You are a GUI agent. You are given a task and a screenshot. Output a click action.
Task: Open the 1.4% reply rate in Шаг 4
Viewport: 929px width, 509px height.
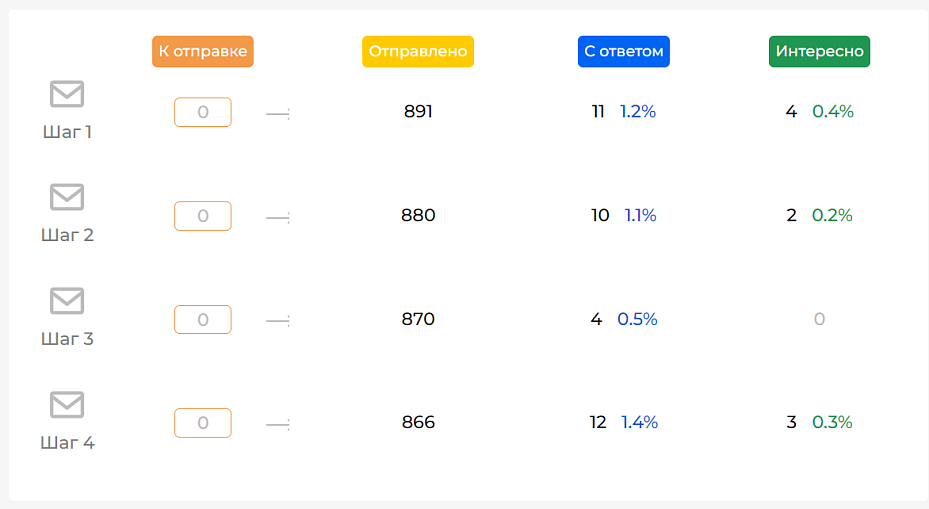click(x=639, y=422)
